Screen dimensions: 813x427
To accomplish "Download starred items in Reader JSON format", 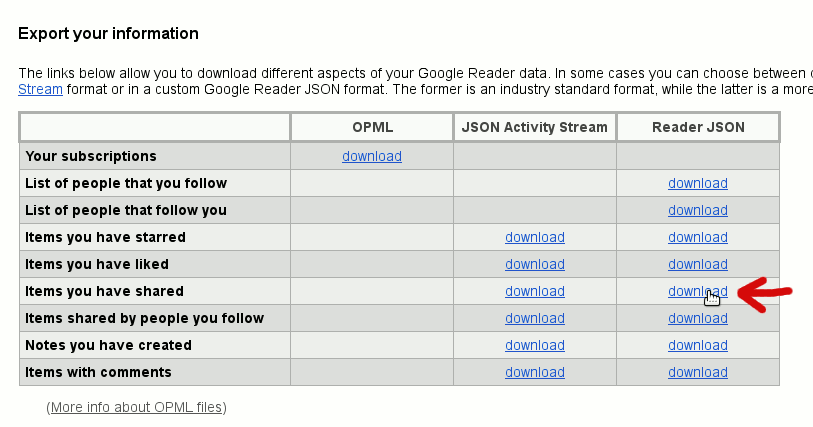I will pyautogui.click(x=697, y=238).
